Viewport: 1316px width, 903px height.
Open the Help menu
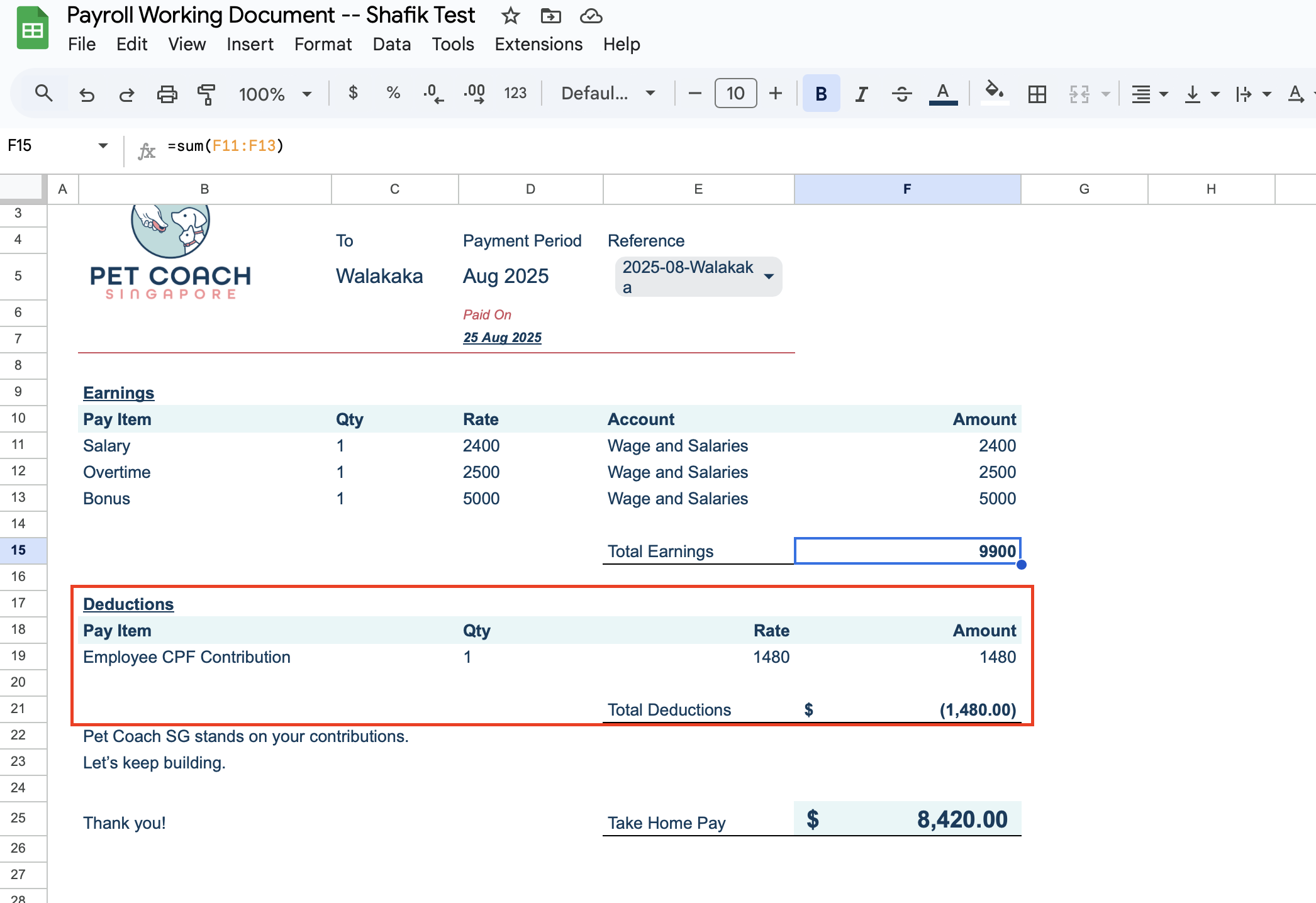point(622,44)
